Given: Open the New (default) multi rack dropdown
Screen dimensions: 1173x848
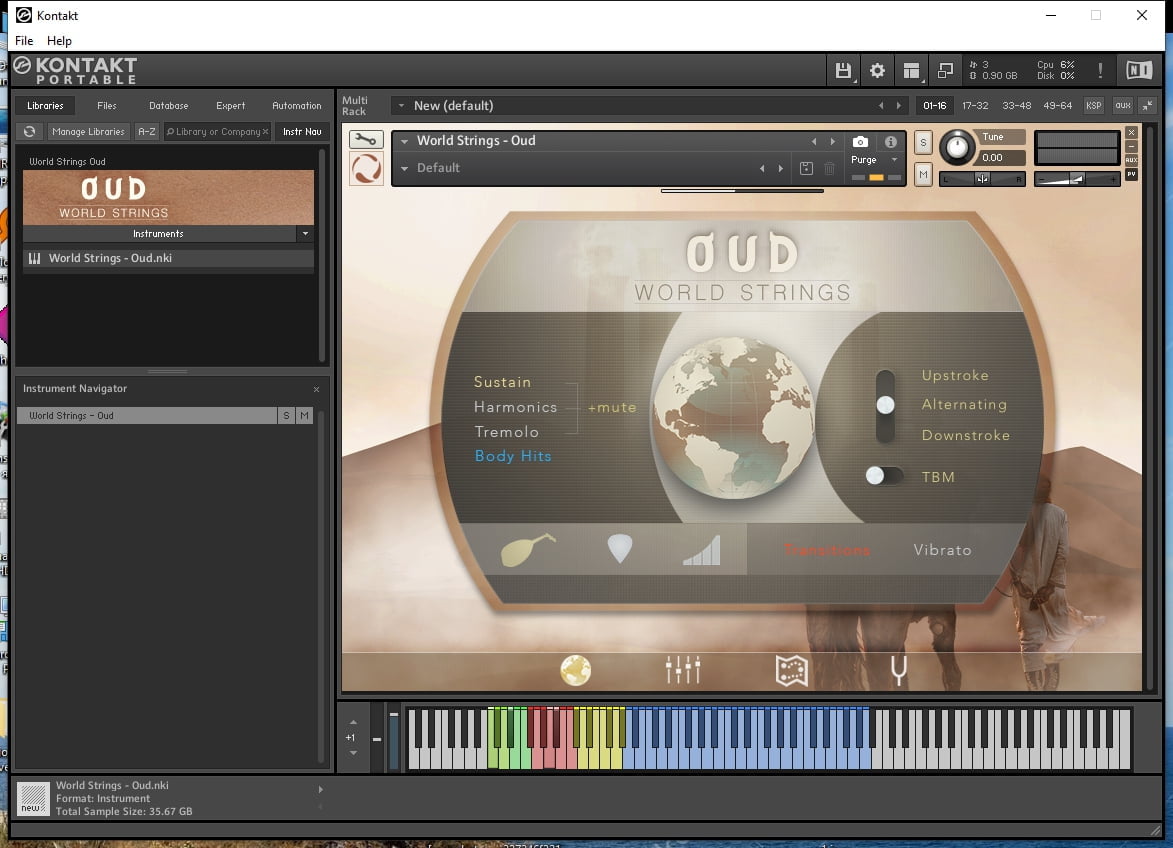Looking at the screenshot, I should click(401, 106).
